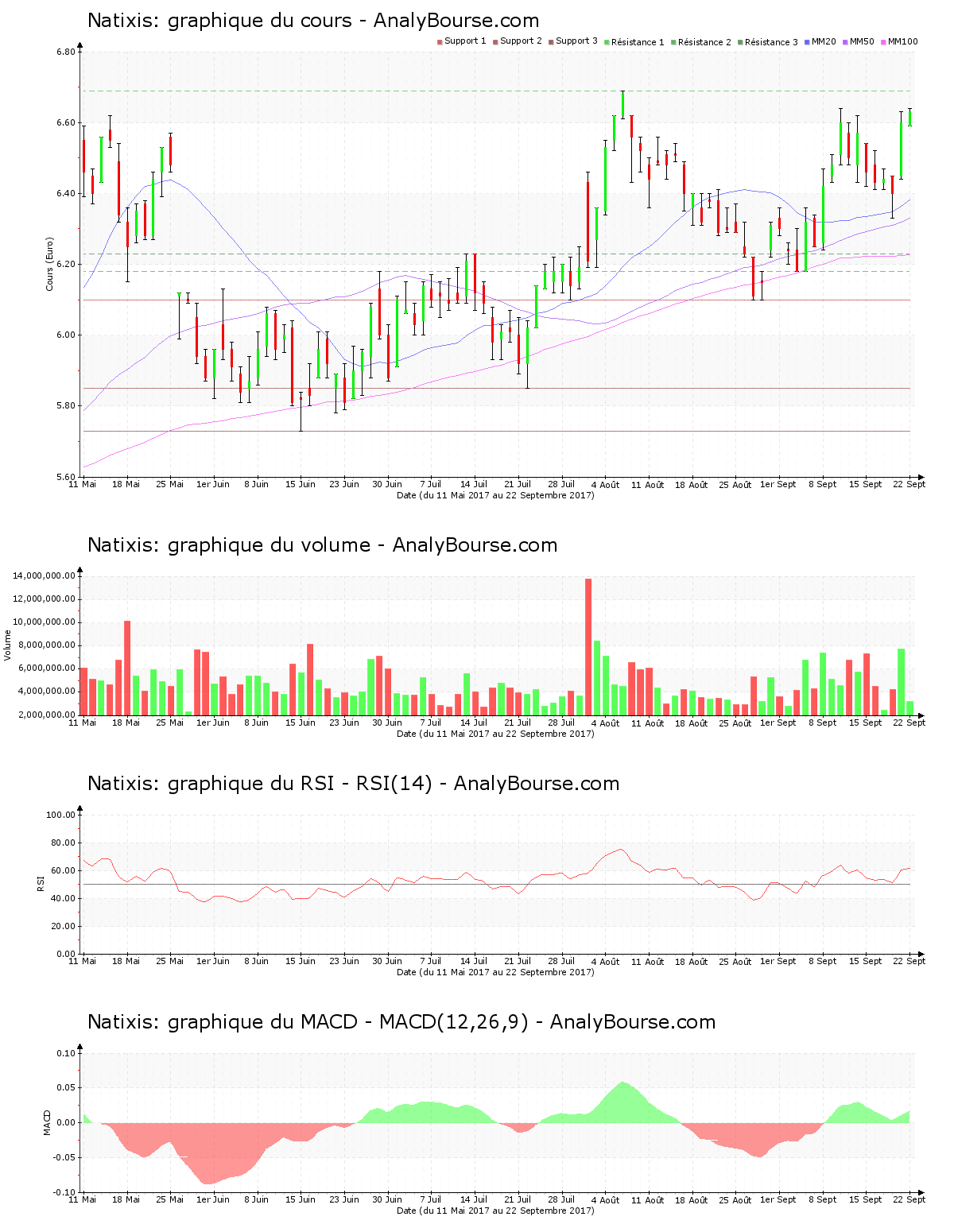Click the 6.80 price axis value

(66, 52)
